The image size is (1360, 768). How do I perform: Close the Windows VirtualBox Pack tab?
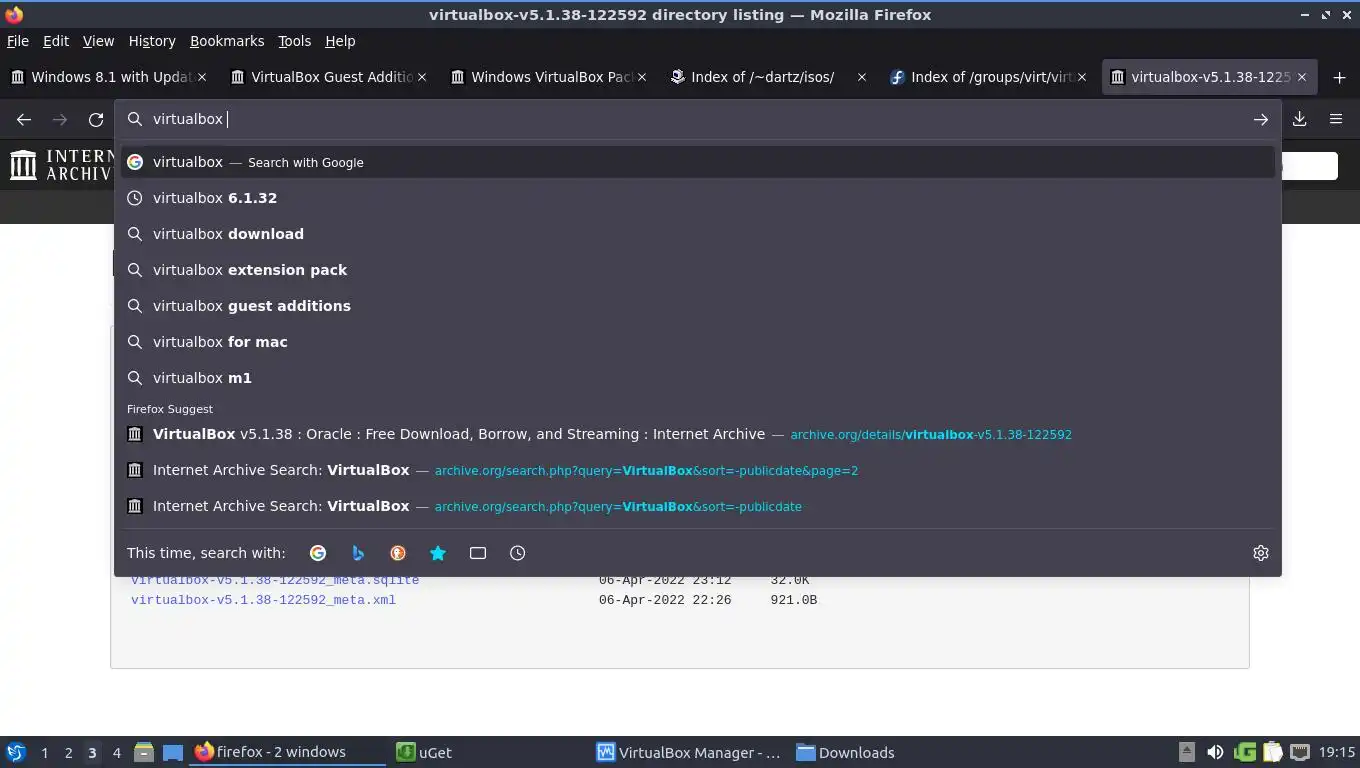642,77
